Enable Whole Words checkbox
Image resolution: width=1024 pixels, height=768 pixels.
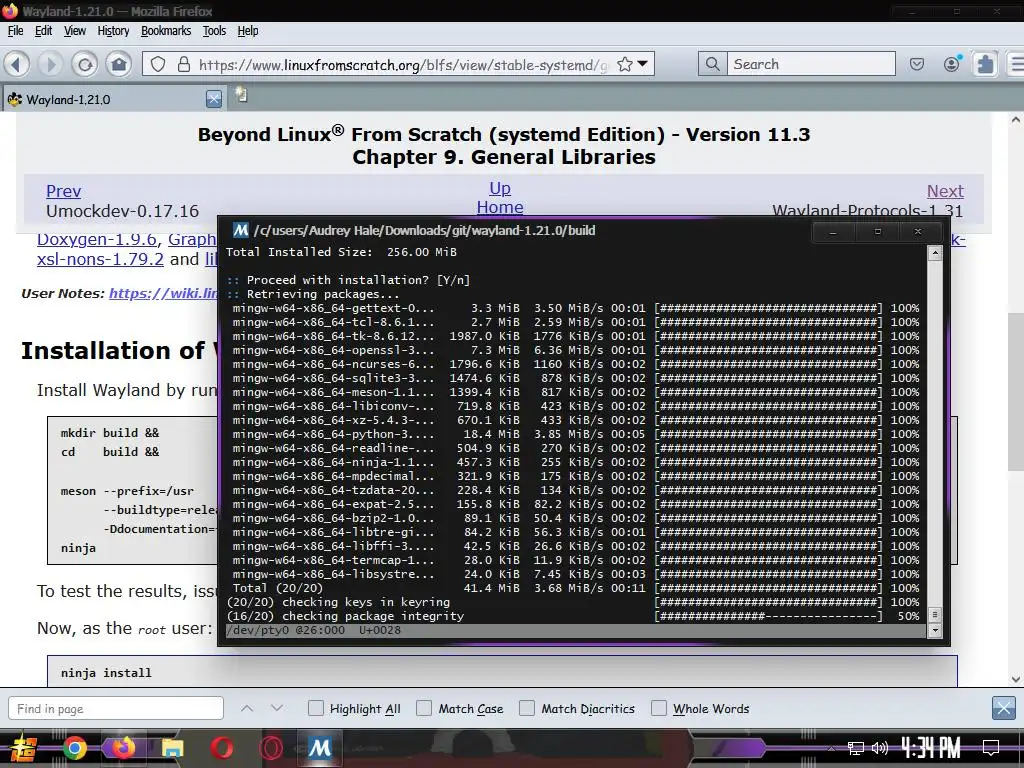click(659, 708)
